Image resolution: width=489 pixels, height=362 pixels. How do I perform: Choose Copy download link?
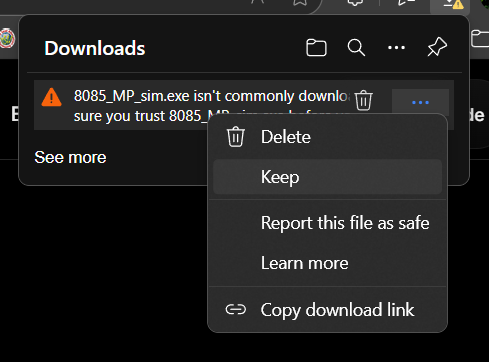click(327, 310)
